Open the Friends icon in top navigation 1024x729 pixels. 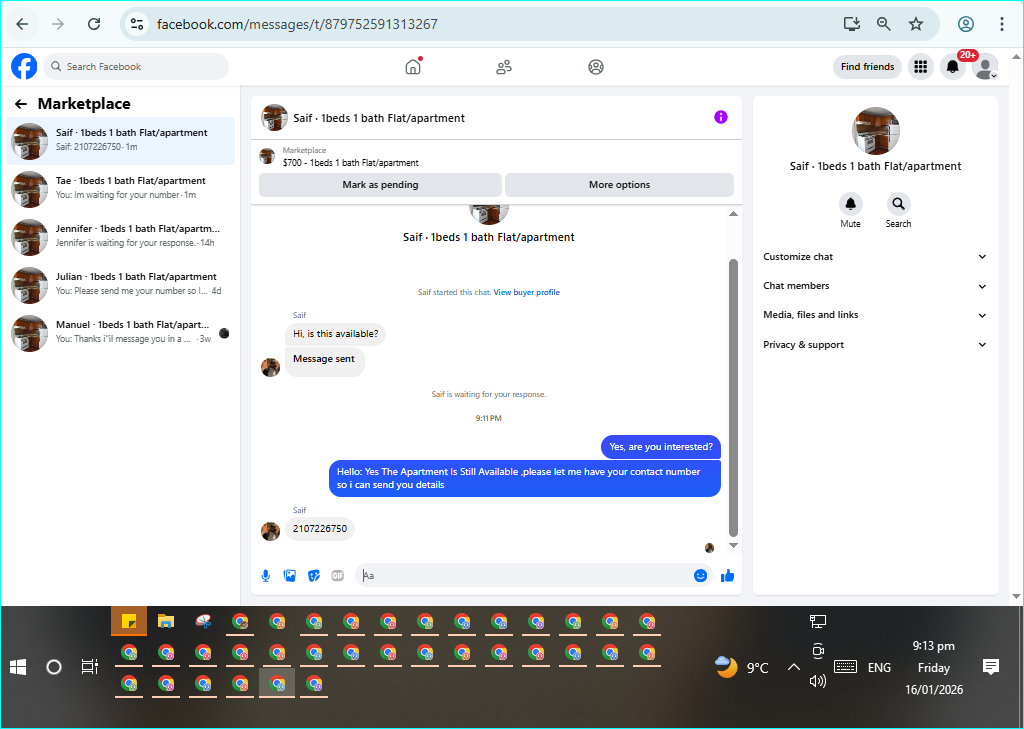[504, 67]
